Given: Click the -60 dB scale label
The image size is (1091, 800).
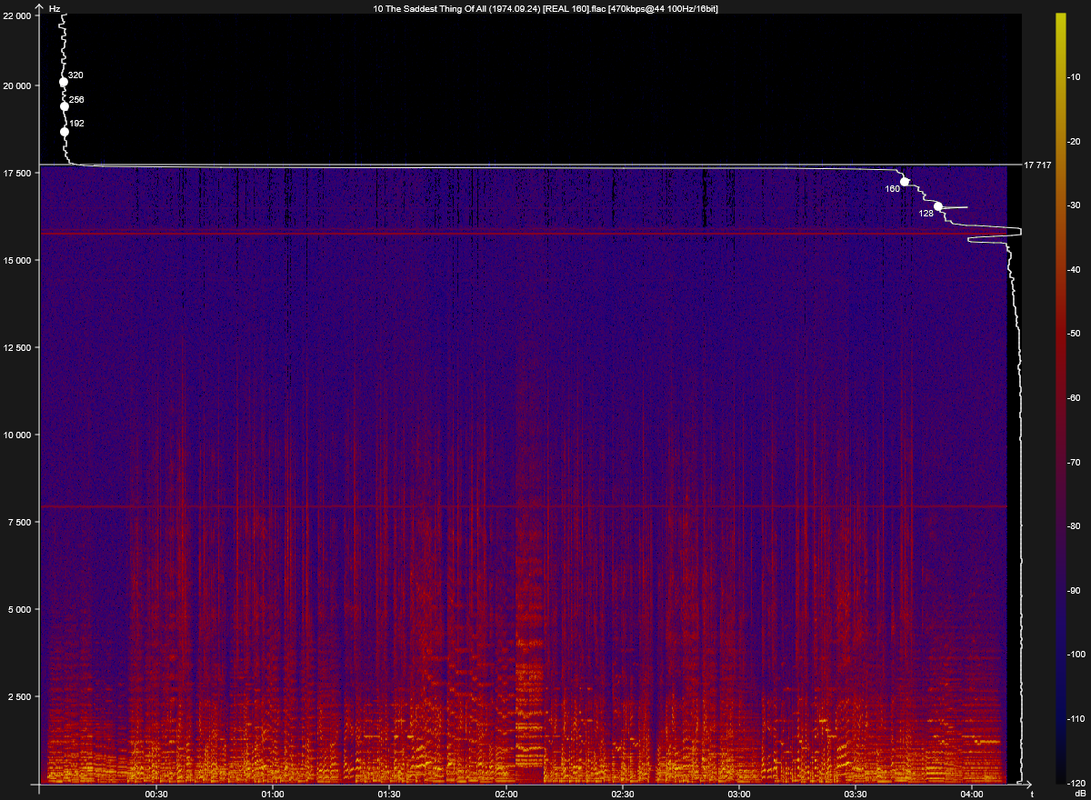Looking at the screenshot, I should click(1074, 399).
